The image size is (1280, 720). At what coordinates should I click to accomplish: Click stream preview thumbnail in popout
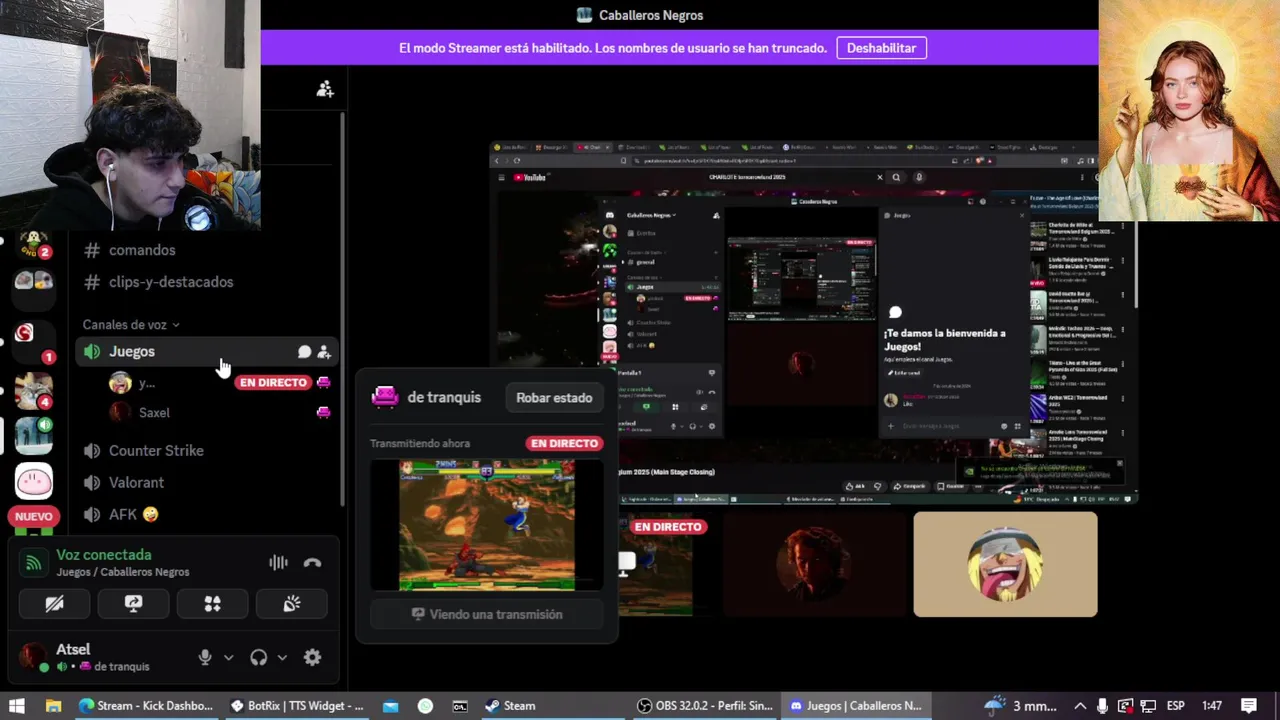point(487,525)
